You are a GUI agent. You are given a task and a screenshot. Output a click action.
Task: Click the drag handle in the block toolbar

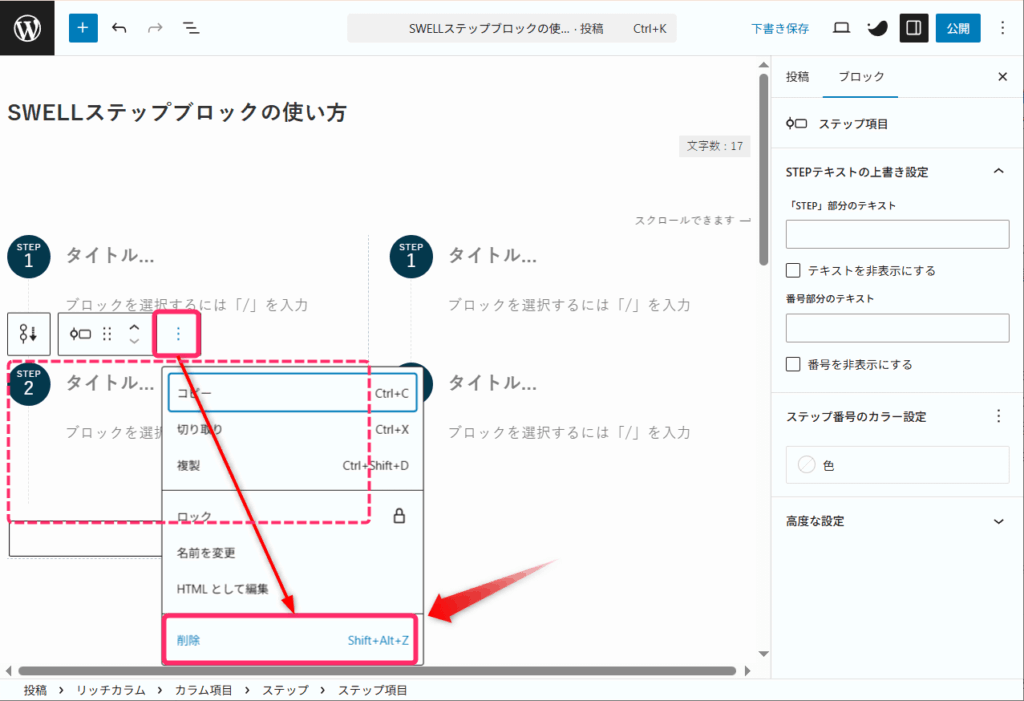pyautogui.click(x=108, y=333)
